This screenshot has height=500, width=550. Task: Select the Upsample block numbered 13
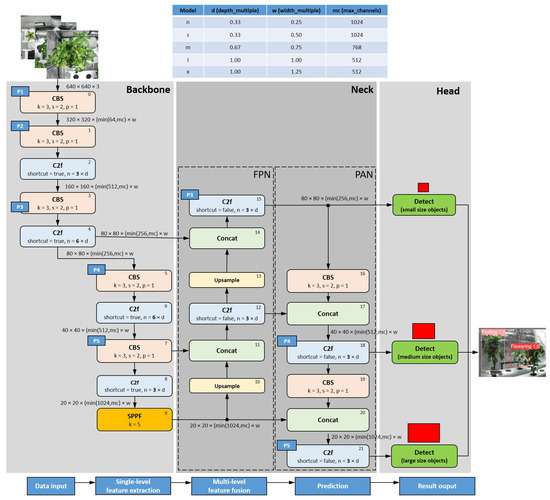click(x=227, y=280)
